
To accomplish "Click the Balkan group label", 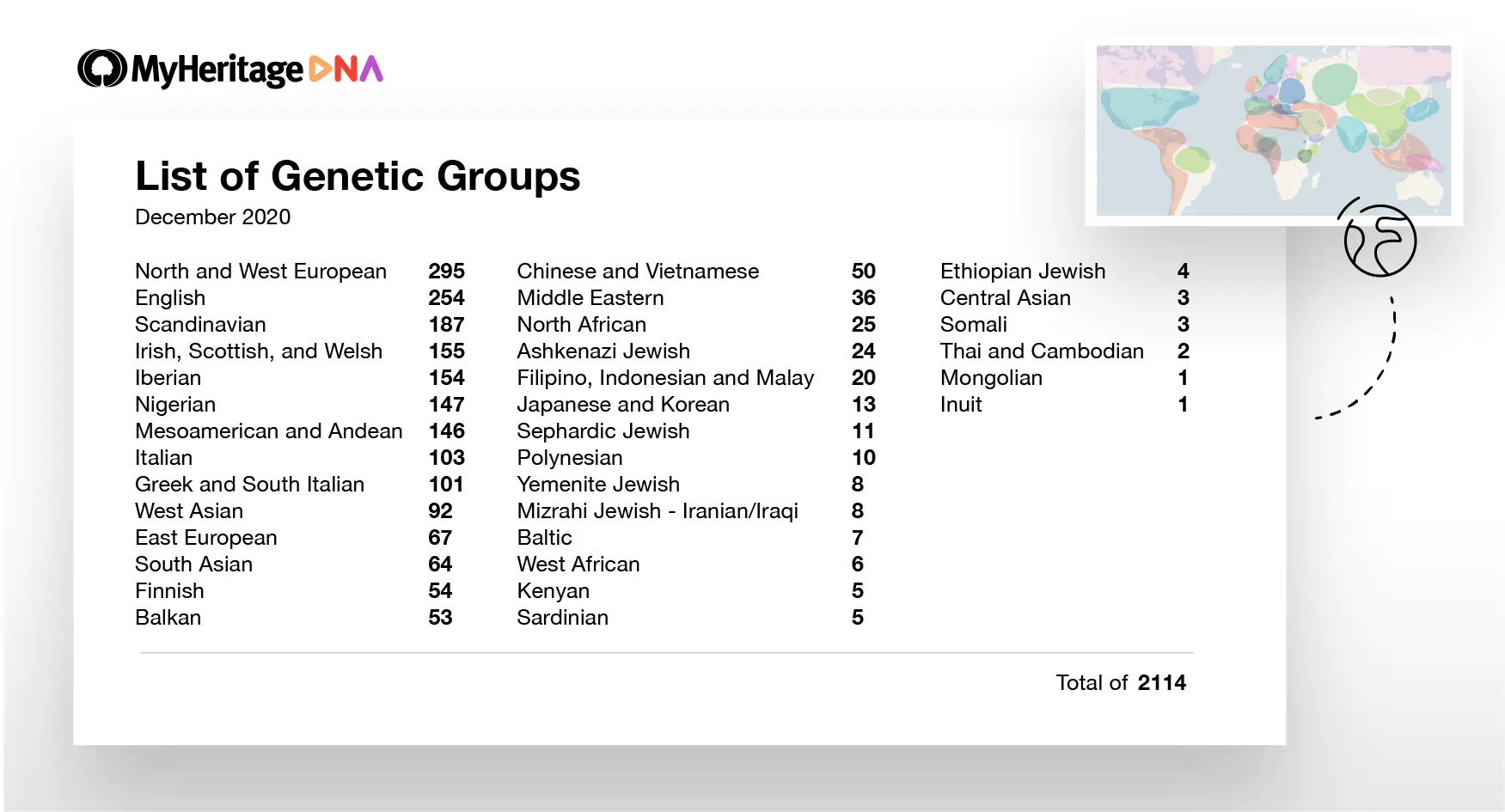I will click(x=168, y=618).
